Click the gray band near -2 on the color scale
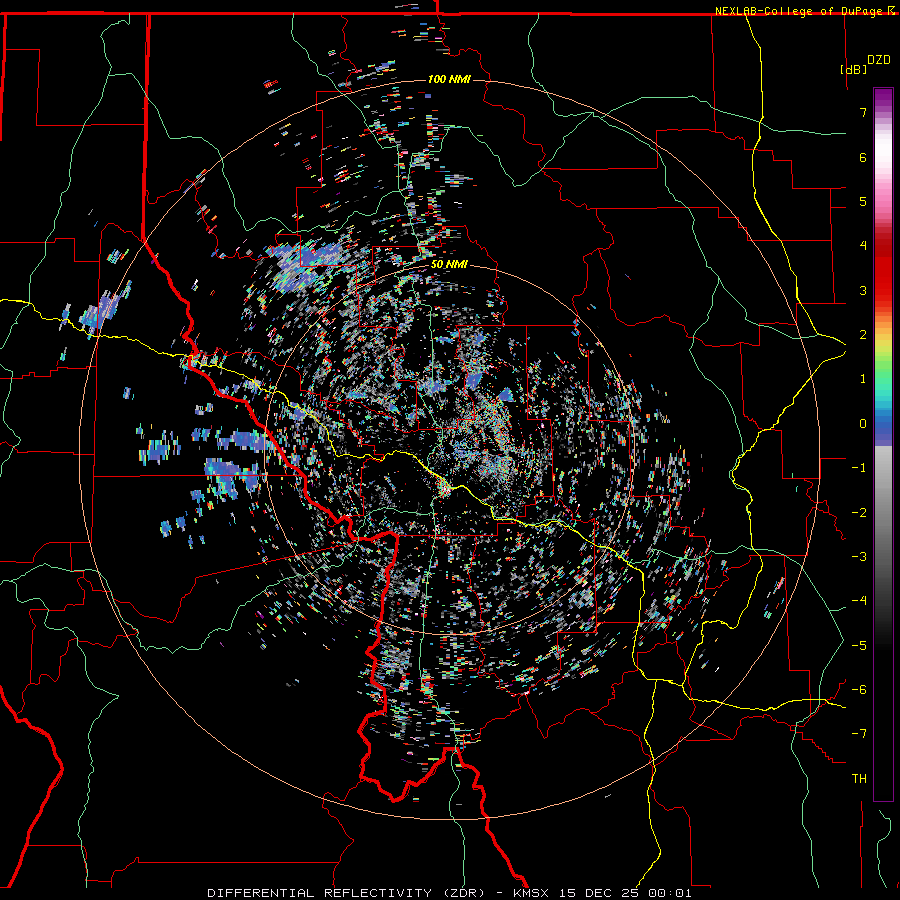Viewport: 900px width, 900px height. pos(883,512)
